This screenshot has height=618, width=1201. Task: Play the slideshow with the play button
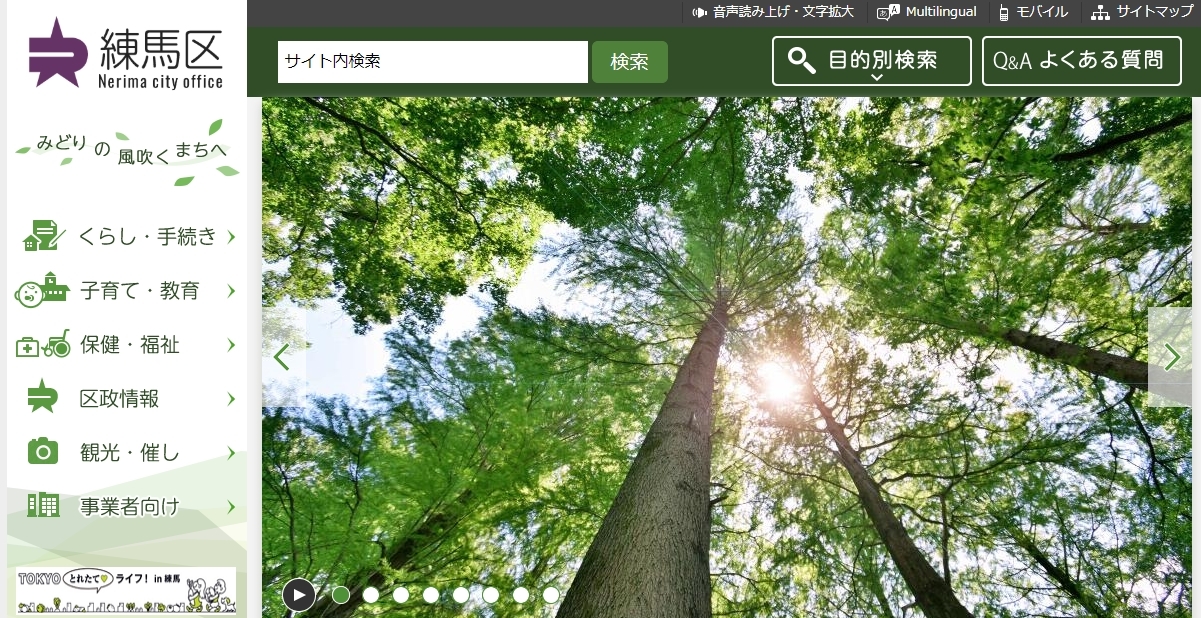(x=299, y=595)
